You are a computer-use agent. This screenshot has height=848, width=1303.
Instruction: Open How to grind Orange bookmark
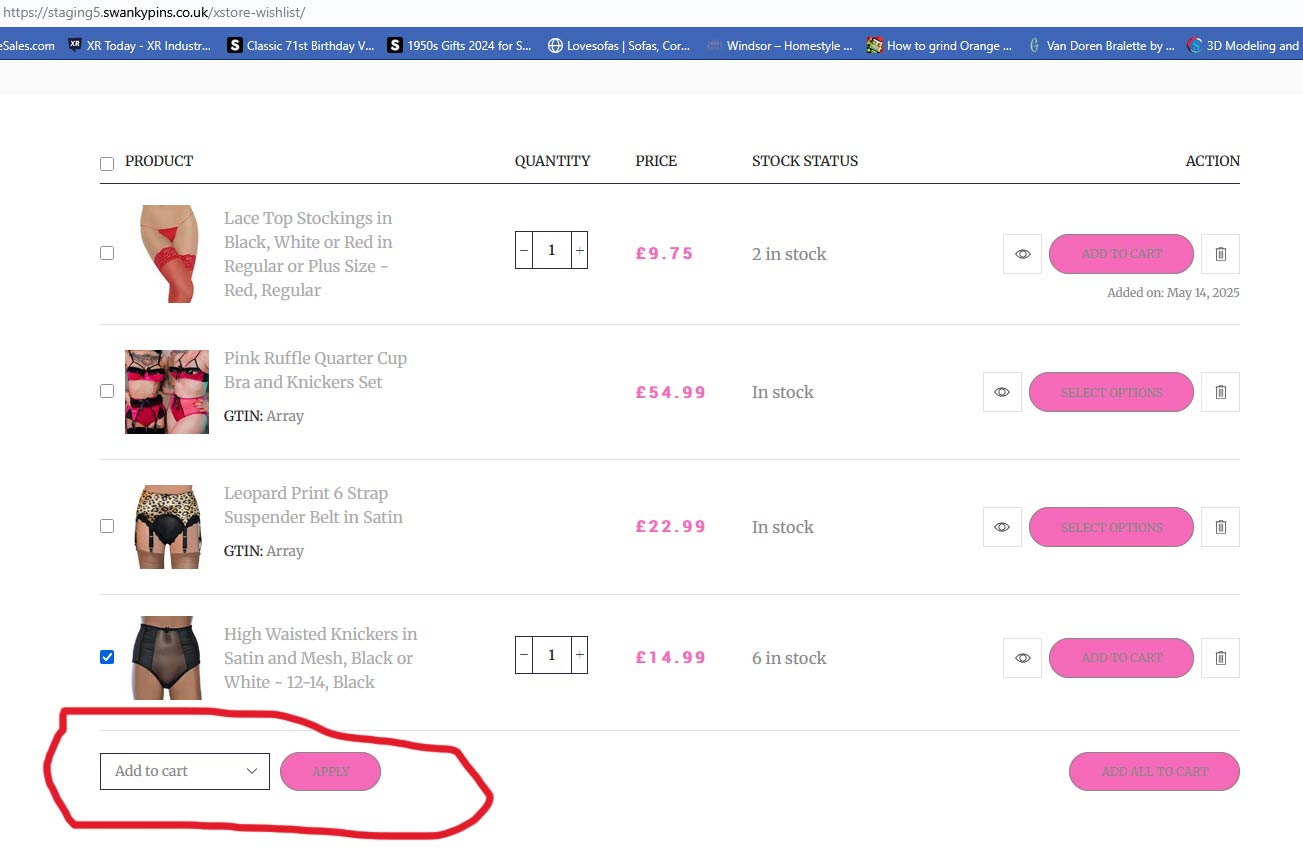click(940, 45)
